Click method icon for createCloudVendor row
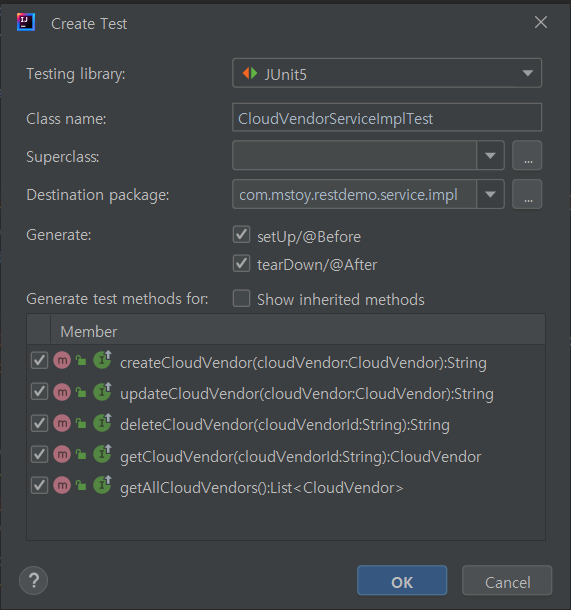The image size is (571, 610). pos(62,361)
